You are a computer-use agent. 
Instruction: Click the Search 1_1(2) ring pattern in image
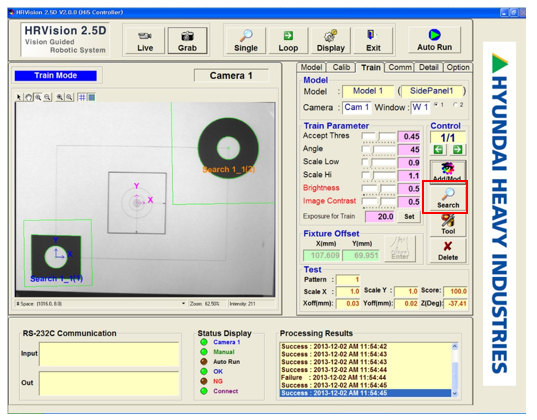[x=228, y=148]
